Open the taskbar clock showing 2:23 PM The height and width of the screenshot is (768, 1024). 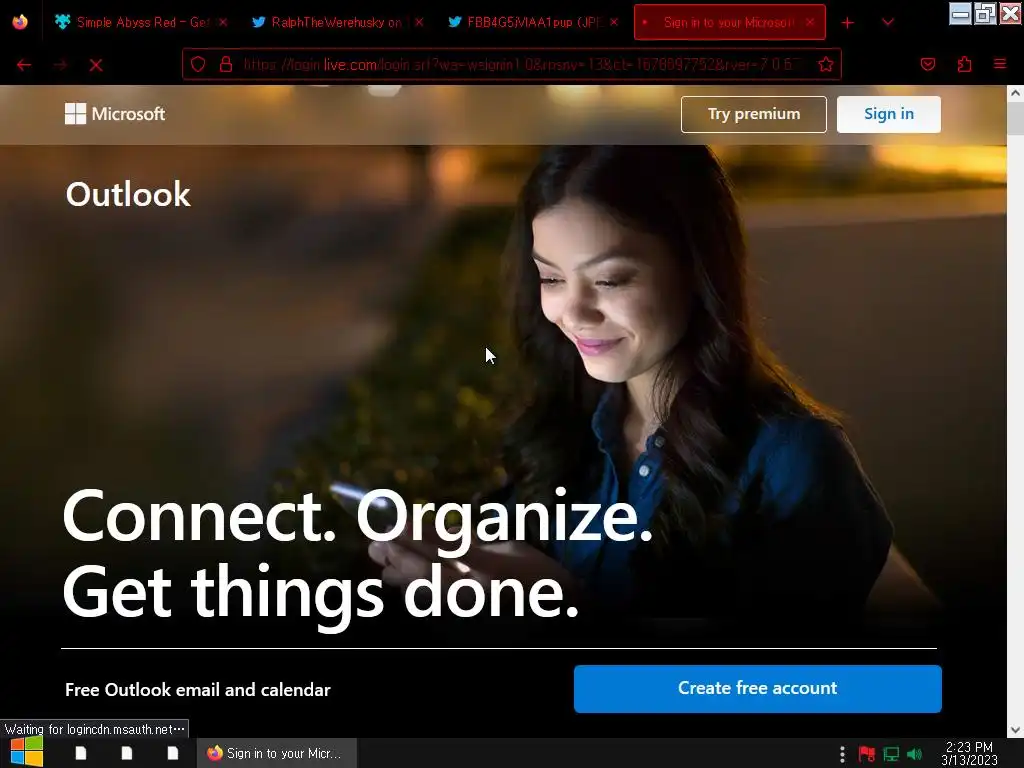970,753
